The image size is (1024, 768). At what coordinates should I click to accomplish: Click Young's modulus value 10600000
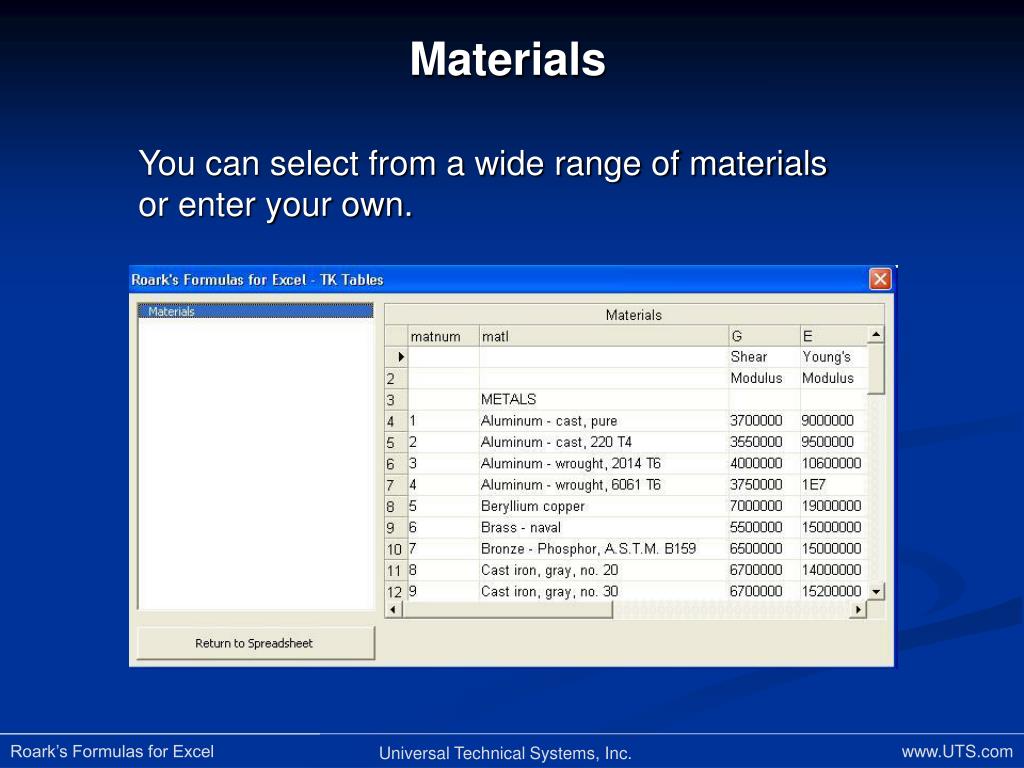833,464
